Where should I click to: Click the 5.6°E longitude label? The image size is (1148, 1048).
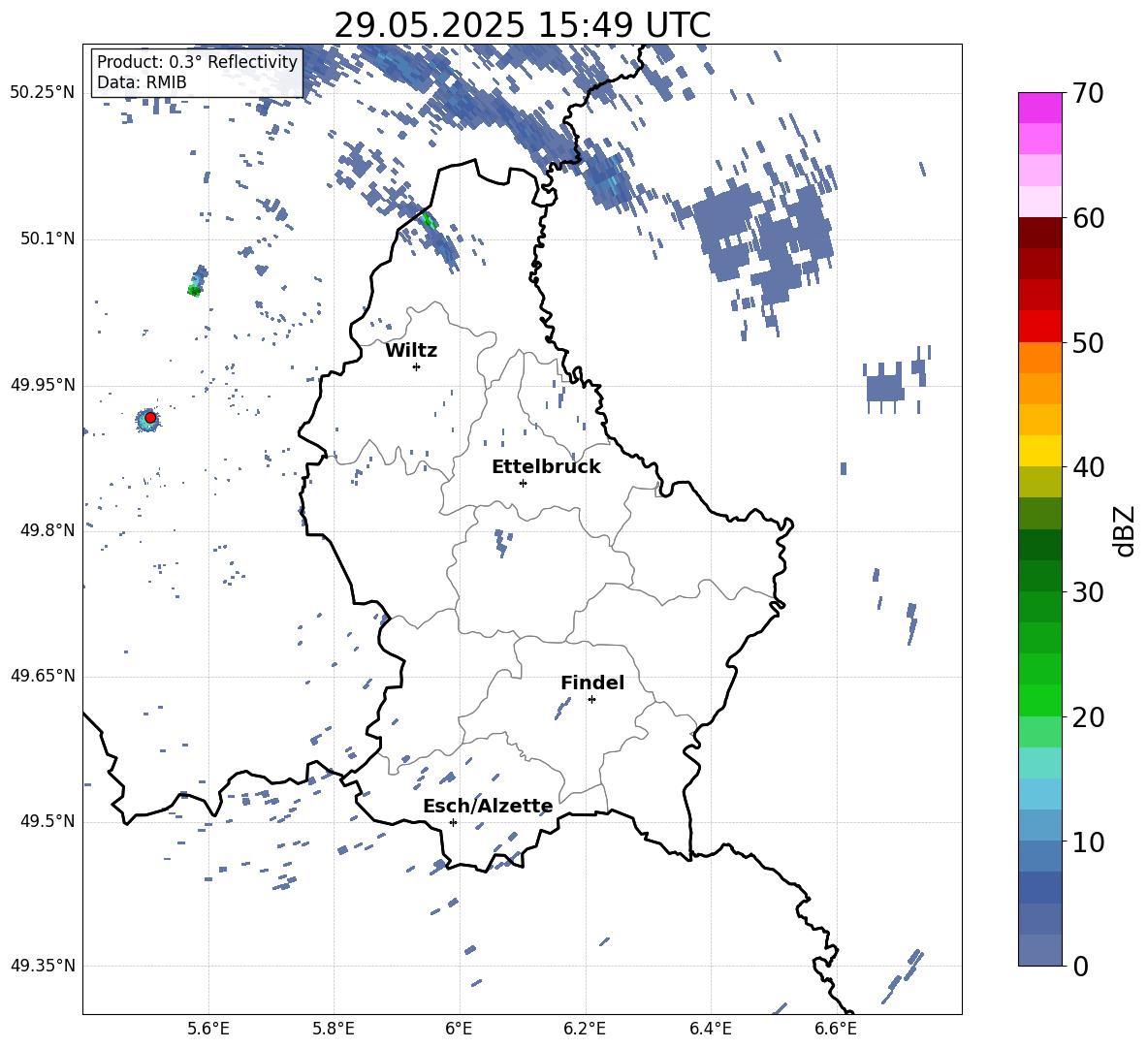[208, 1029]
